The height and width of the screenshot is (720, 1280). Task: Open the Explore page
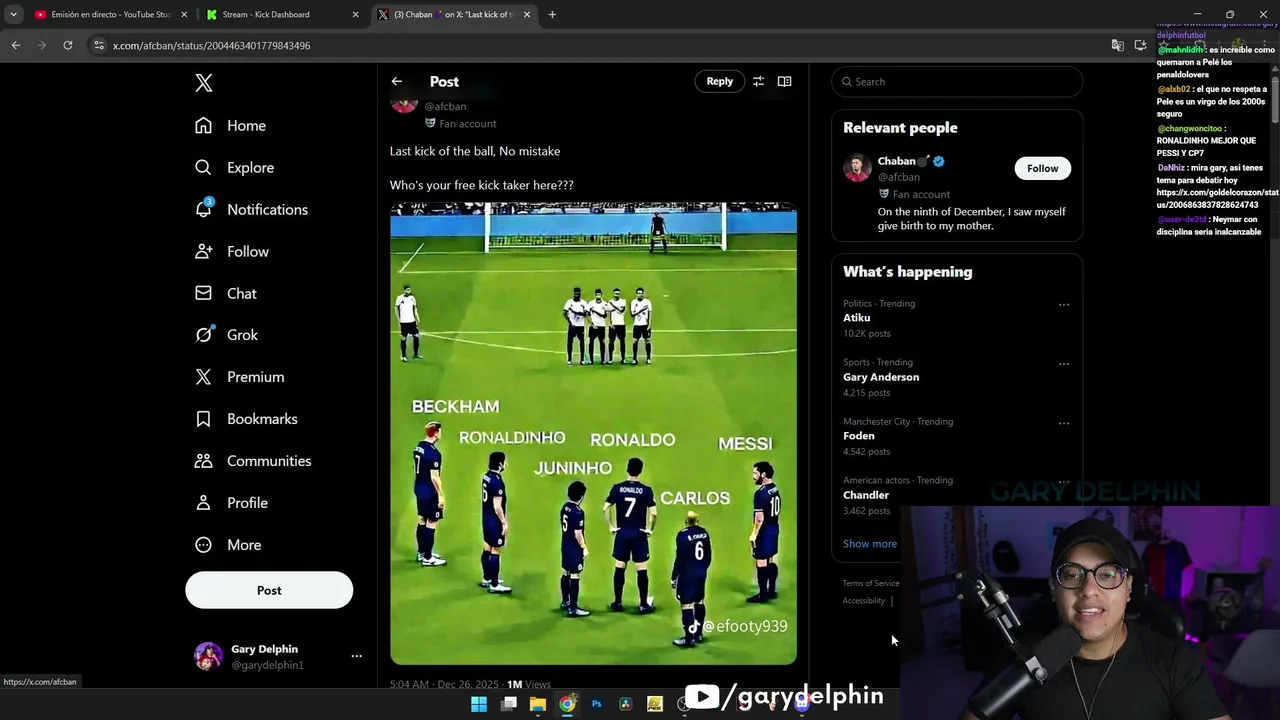(235, 167)
